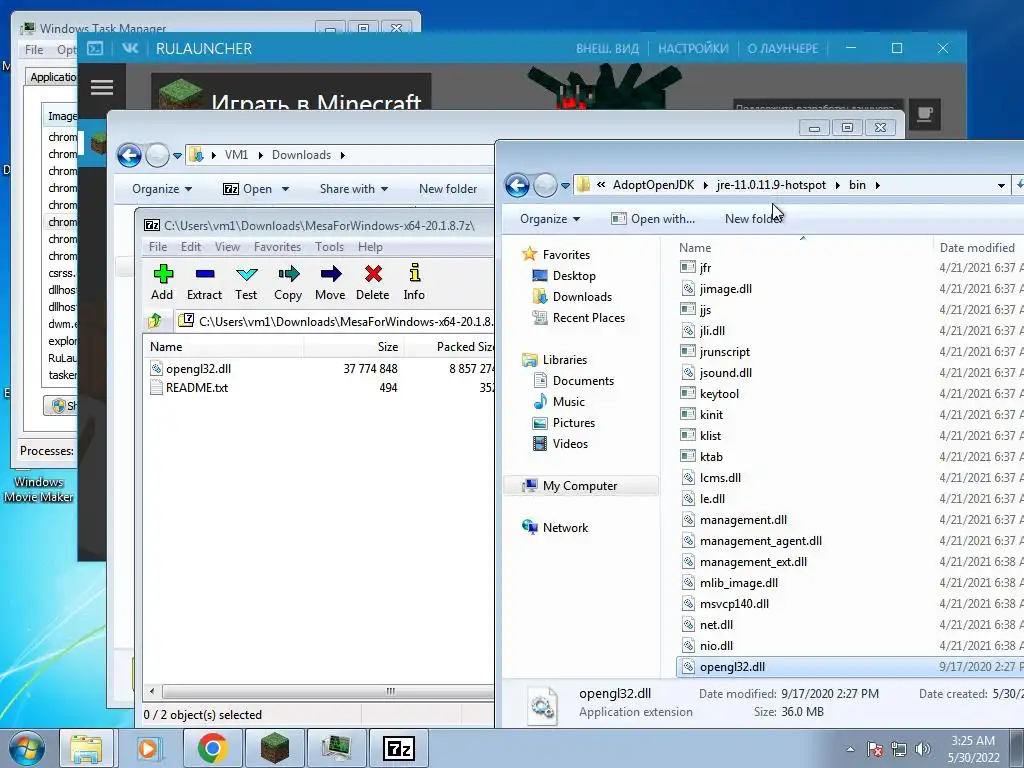Open Favorites menu in 7-Zip
Screen dimensions: 1024x768
click(x=278, y=247)
